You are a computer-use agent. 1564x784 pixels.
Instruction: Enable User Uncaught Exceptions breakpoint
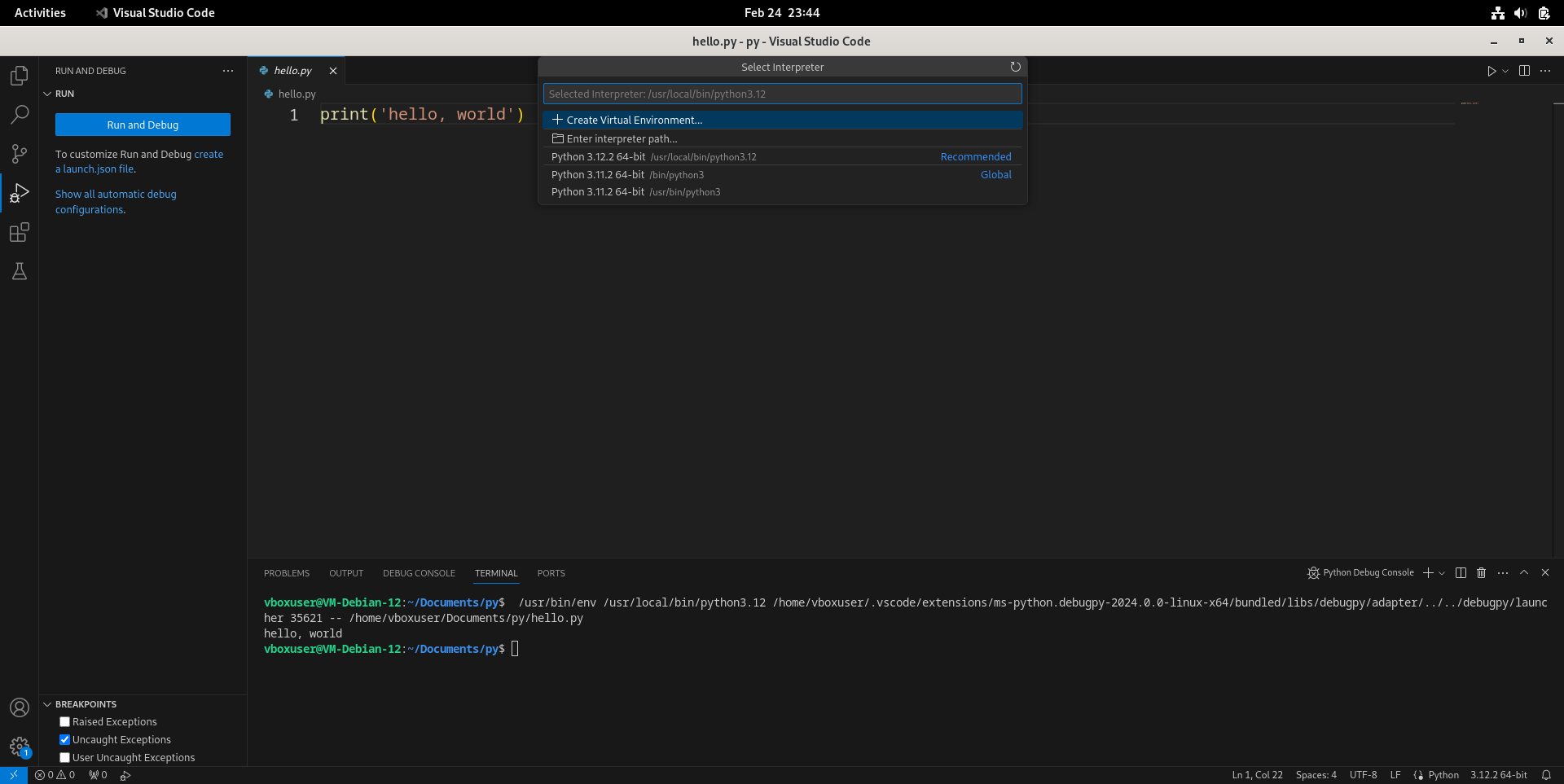(65, 758)
